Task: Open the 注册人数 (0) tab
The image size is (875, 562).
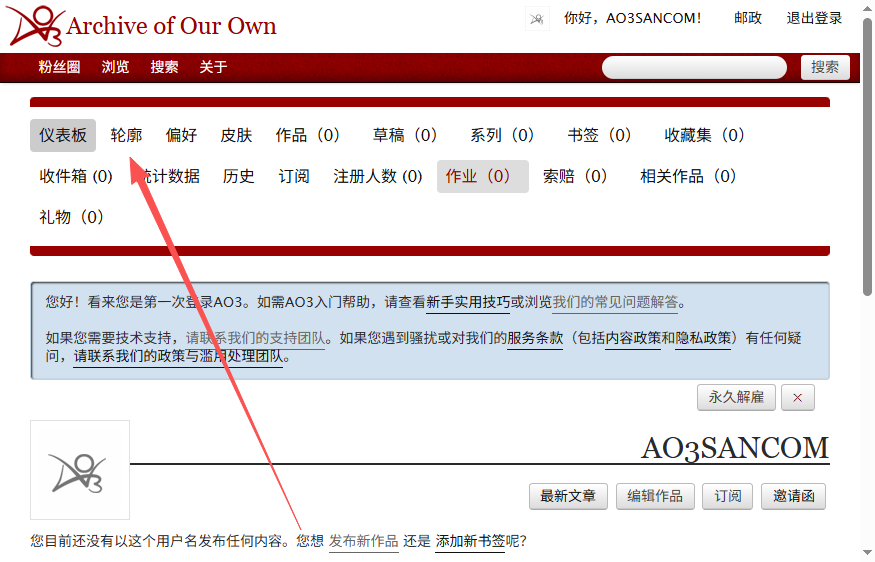Action: (378, 176)
